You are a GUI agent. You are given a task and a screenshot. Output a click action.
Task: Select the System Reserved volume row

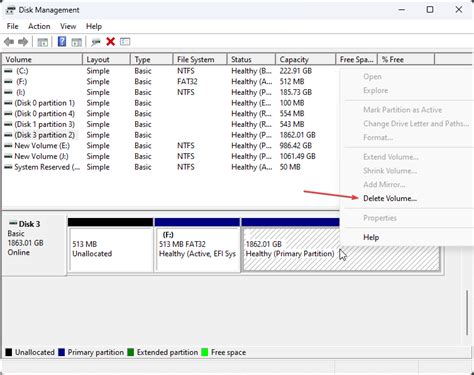[x=171, y=167]
